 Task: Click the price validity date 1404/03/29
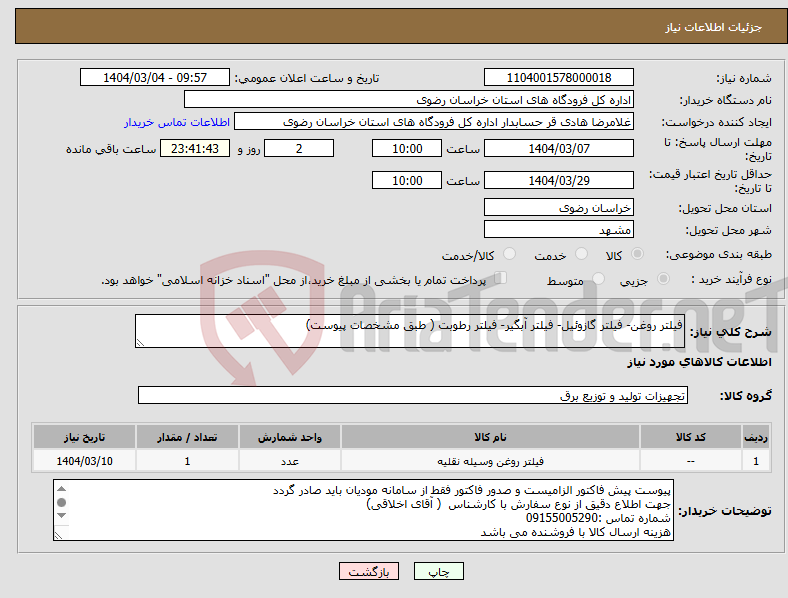coord(558,180)
